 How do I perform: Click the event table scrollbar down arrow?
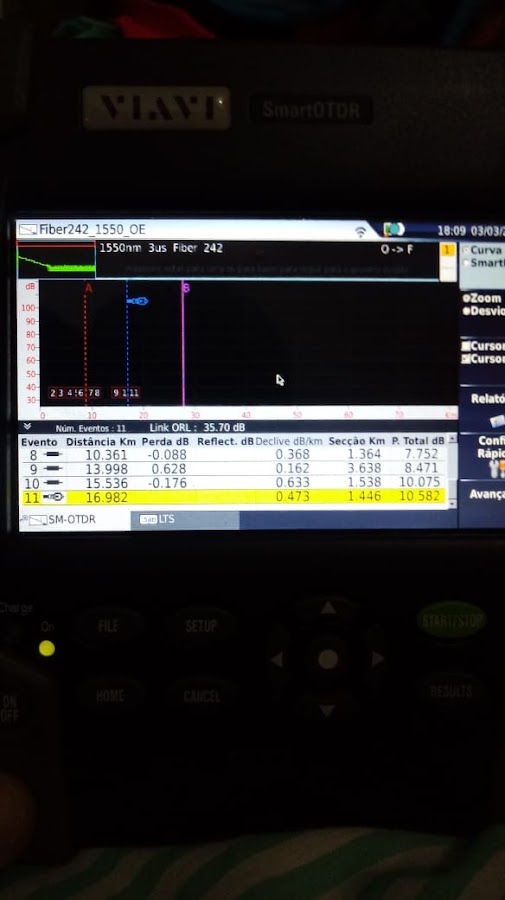[x=452, y=503]
